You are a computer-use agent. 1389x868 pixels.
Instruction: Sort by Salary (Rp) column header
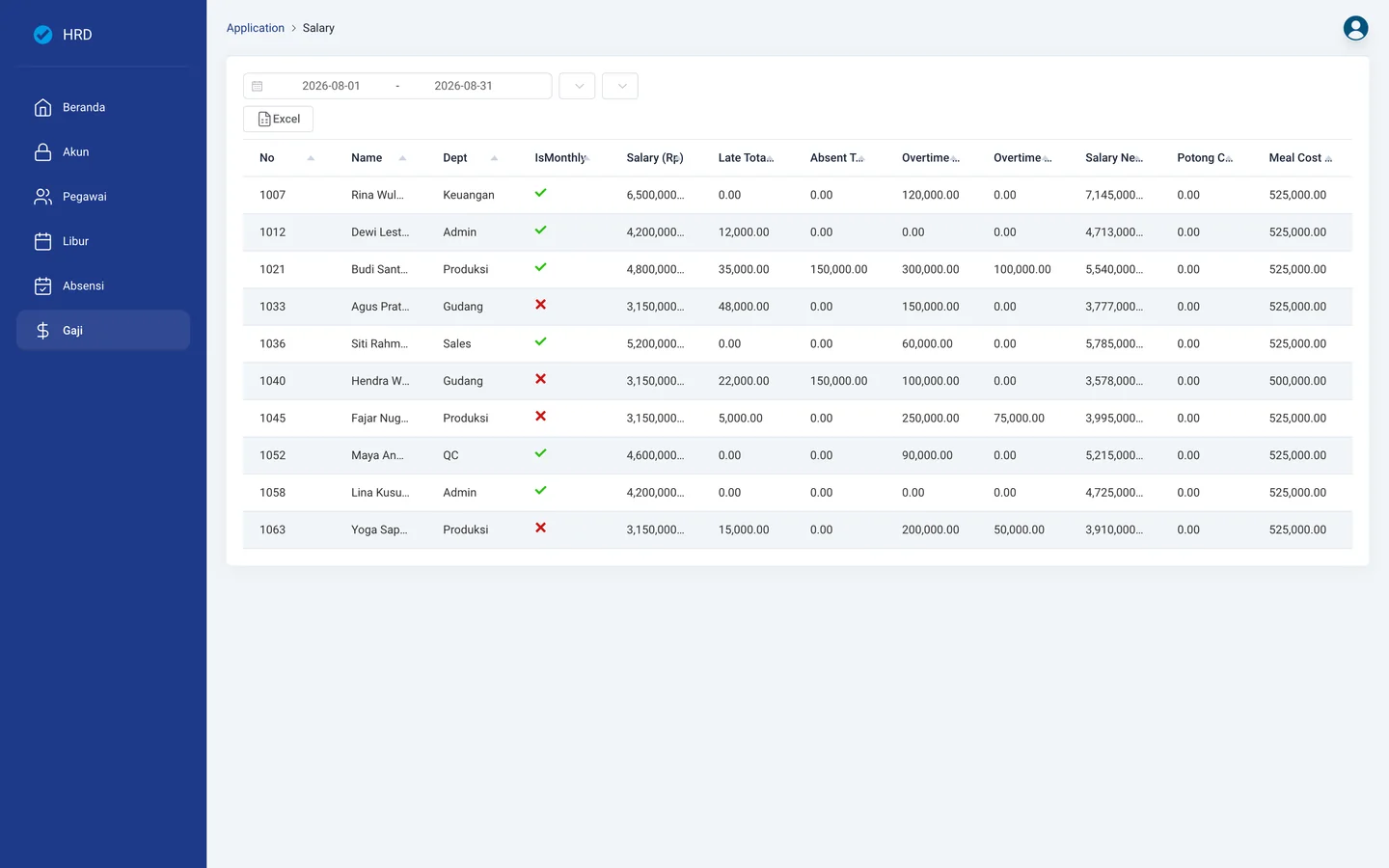(655, 158)
